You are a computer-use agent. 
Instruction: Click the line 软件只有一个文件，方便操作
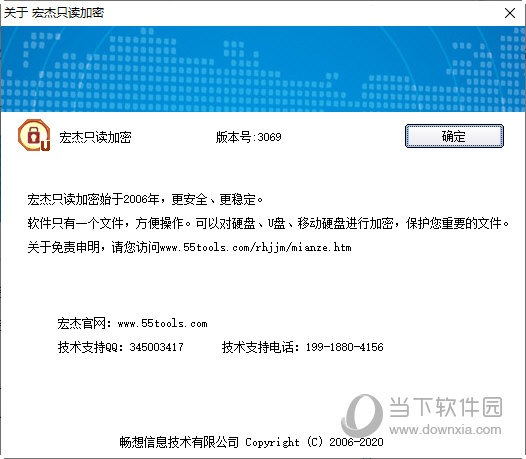[x=268, y=223]
